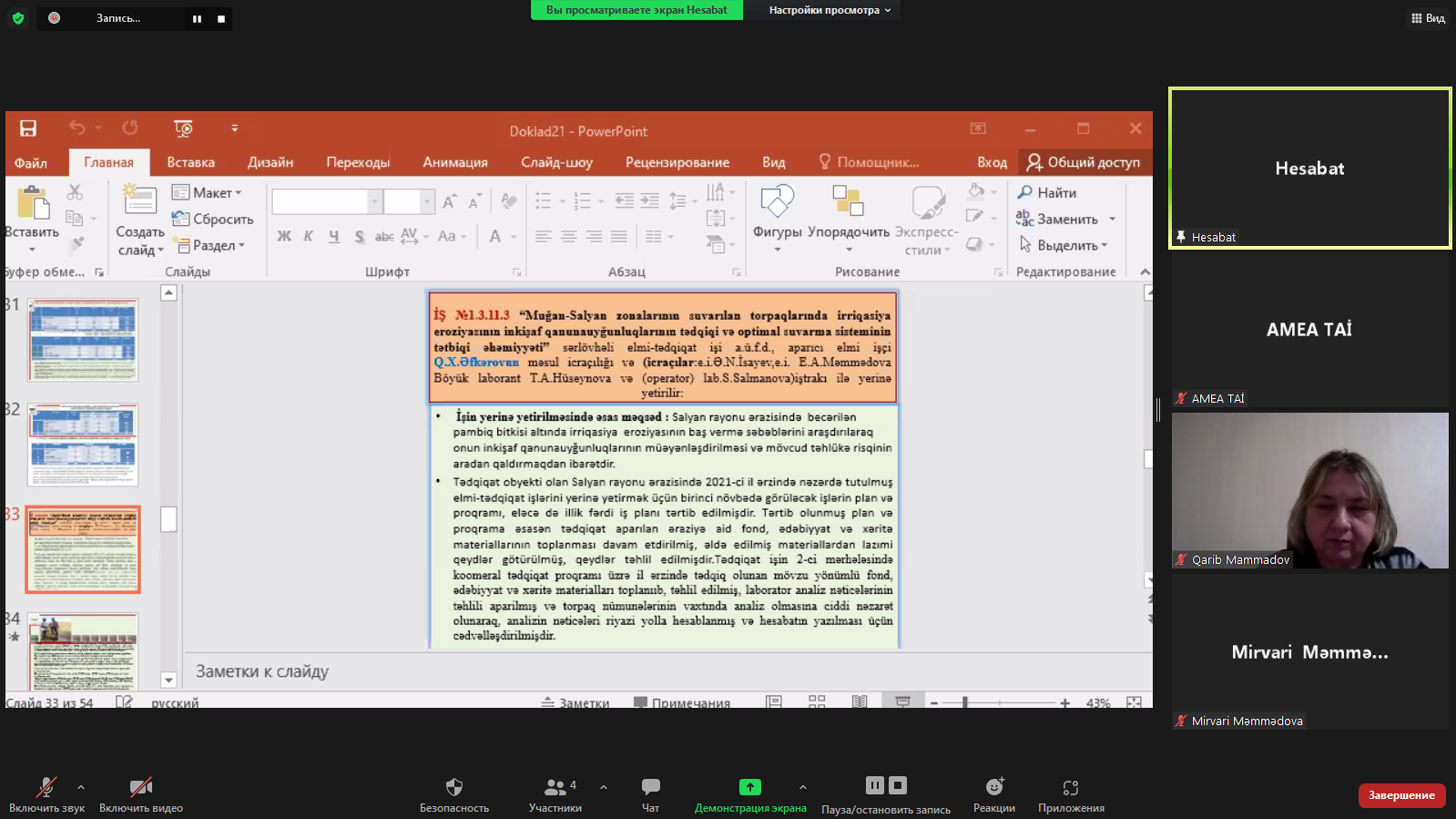Unmute microphone with Включить звук
Image resolution: width=1456 pixels, height=819 pixels.
click(46, 793)
